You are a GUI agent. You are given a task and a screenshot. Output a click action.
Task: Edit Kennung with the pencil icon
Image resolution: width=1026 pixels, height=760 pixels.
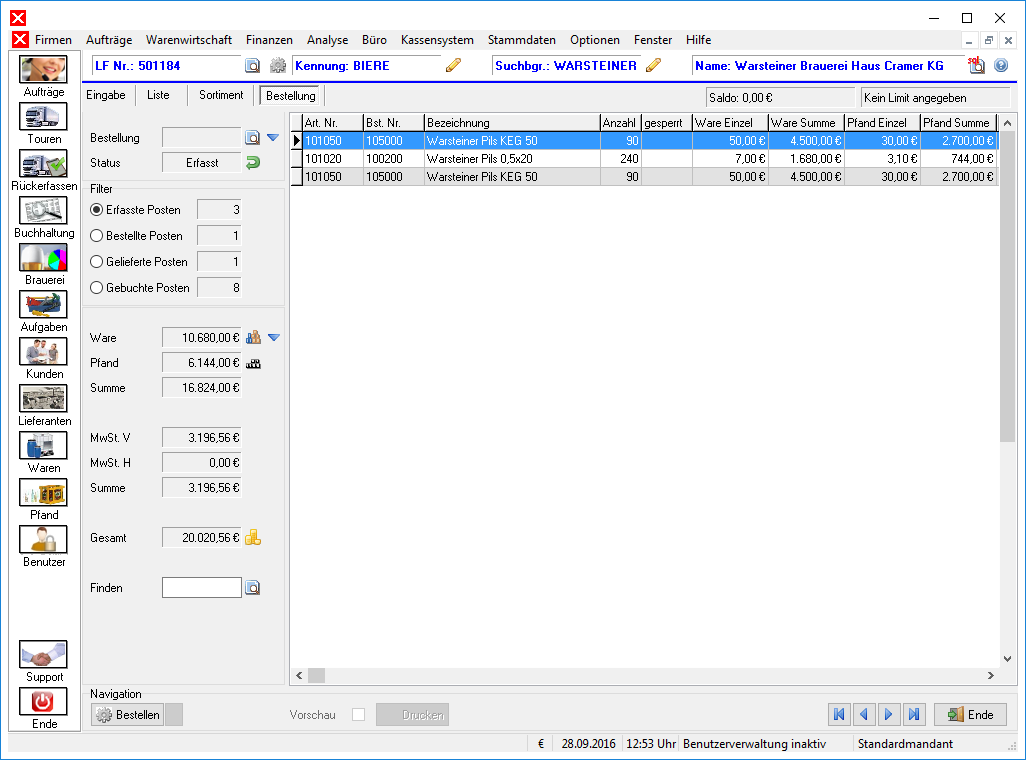point(453,65)
